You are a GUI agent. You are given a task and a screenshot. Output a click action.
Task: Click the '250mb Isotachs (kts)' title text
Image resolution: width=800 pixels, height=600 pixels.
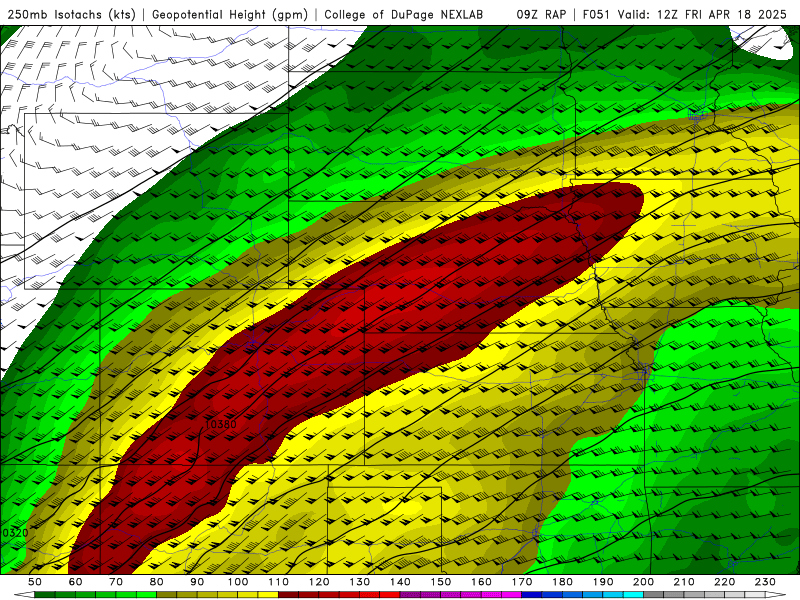[72, 15]
